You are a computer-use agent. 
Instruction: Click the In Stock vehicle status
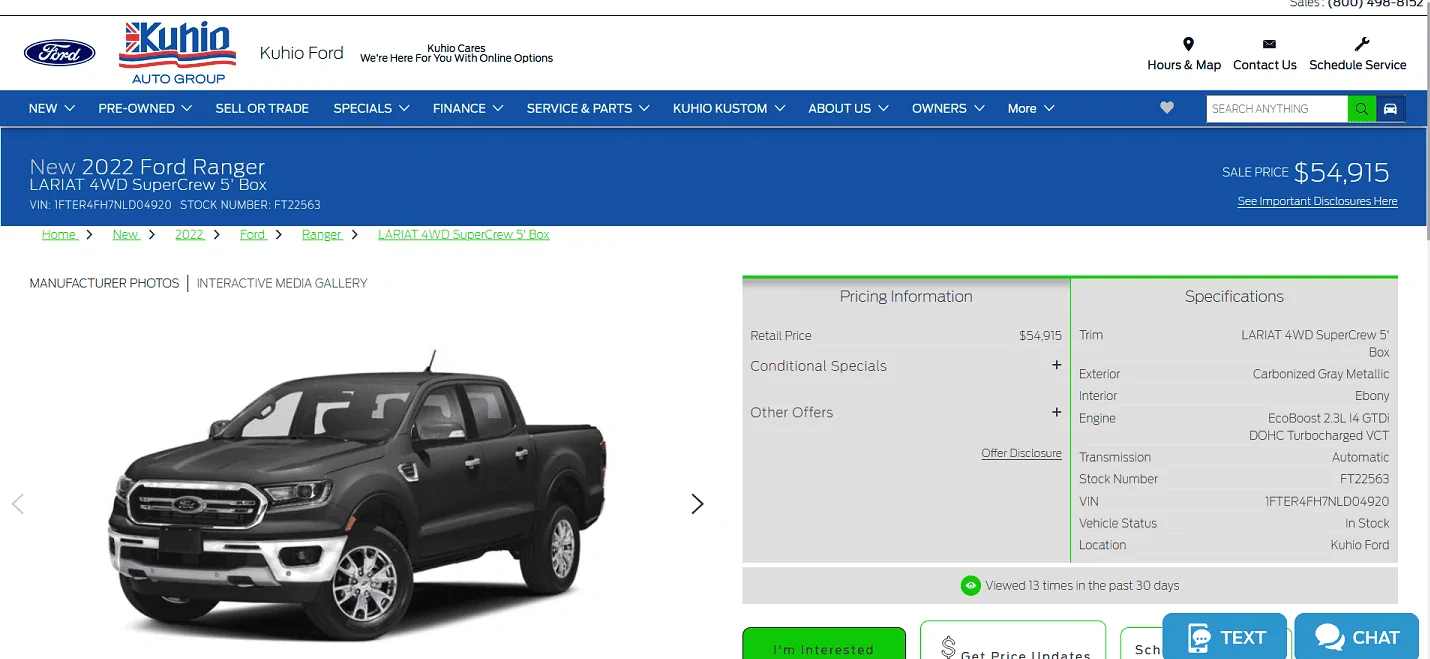[1367, 523]
